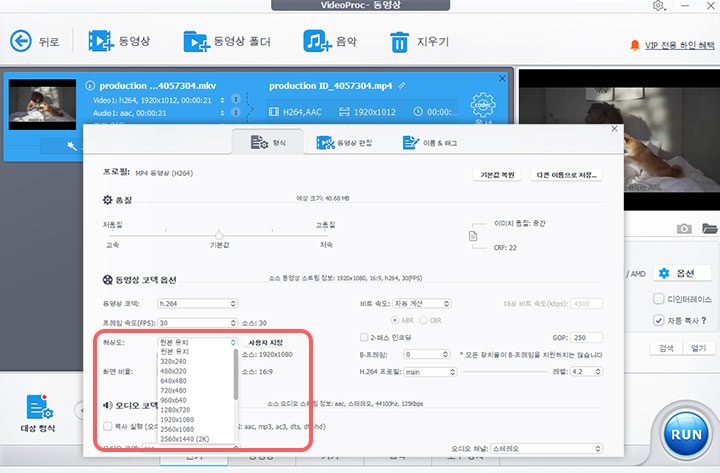Viewport: 720px width, 473px height.
Task: Toggle the 디인터레이스 checkbox
Action: click(x=658, y=299)
